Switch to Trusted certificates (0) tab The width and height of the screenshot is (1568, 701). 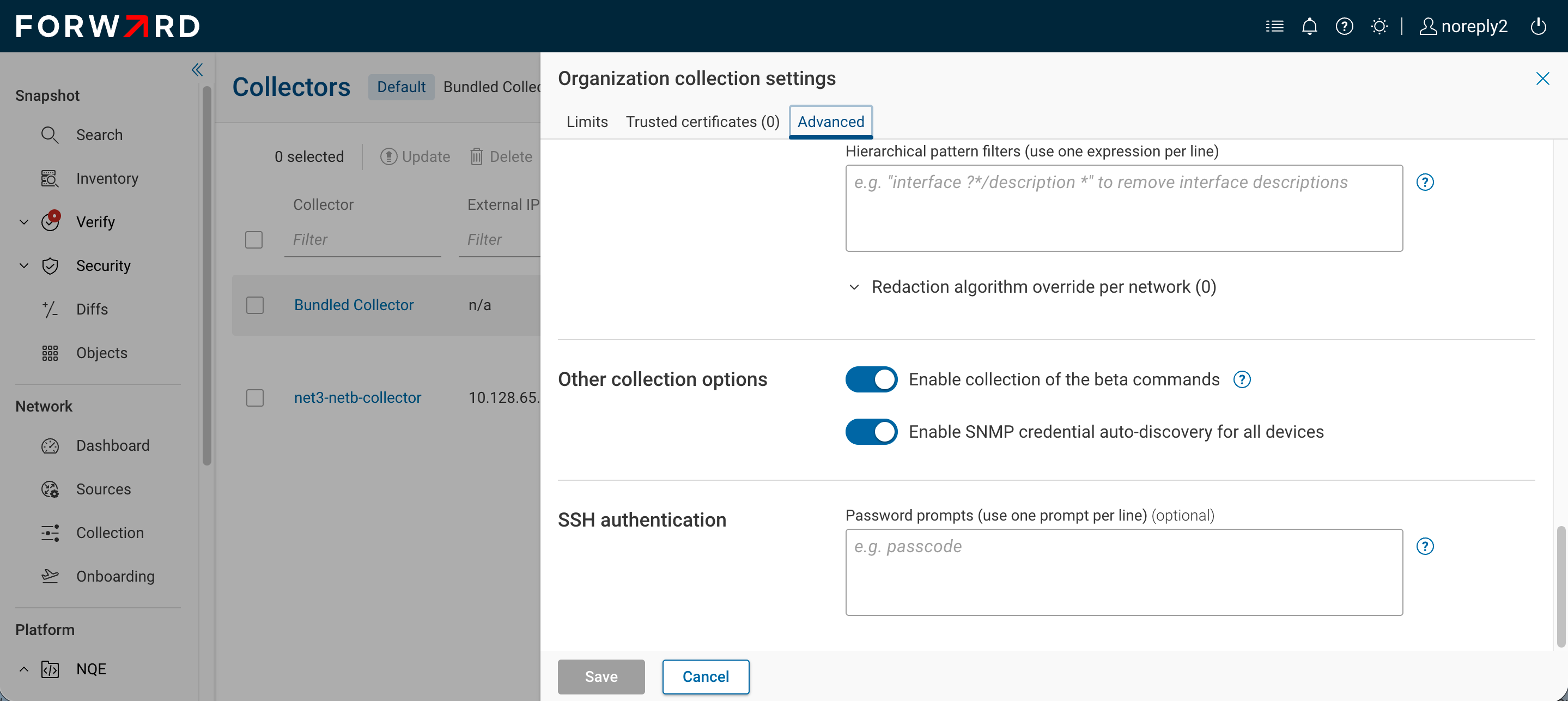(x=702, y=122)
